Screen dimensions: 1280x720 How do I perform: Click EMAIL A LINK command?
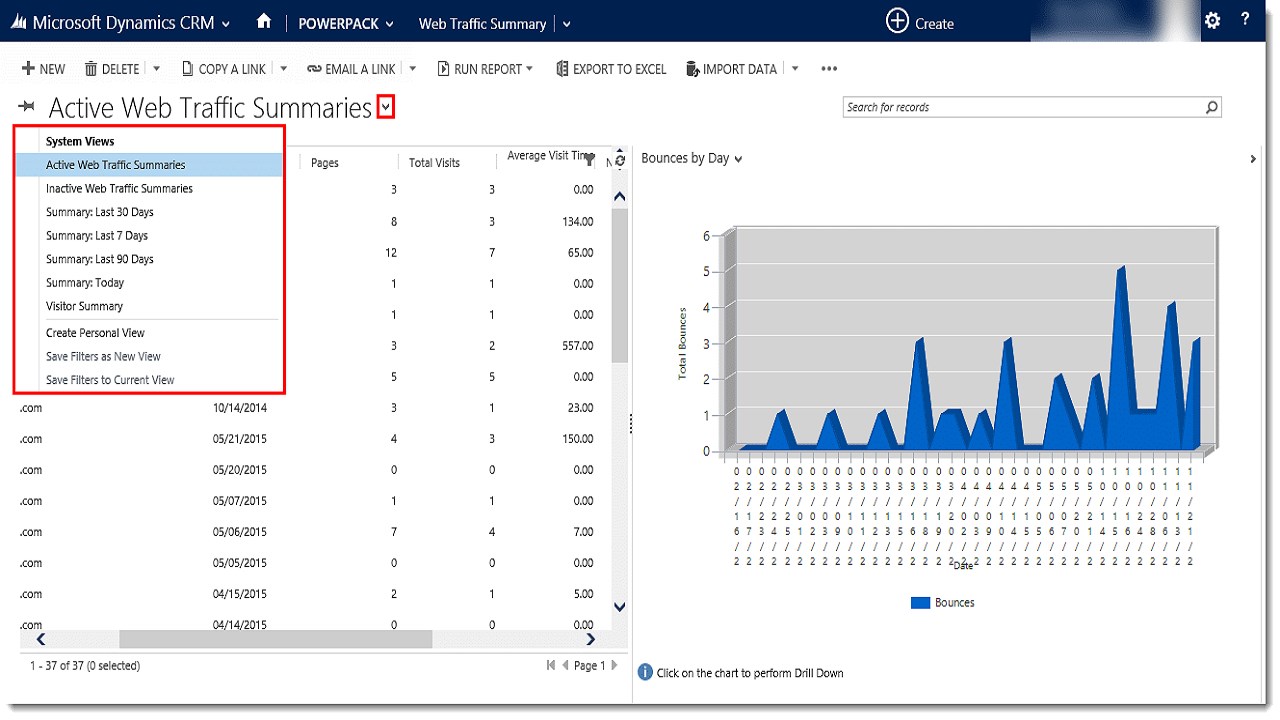click(x=351, y=69)
